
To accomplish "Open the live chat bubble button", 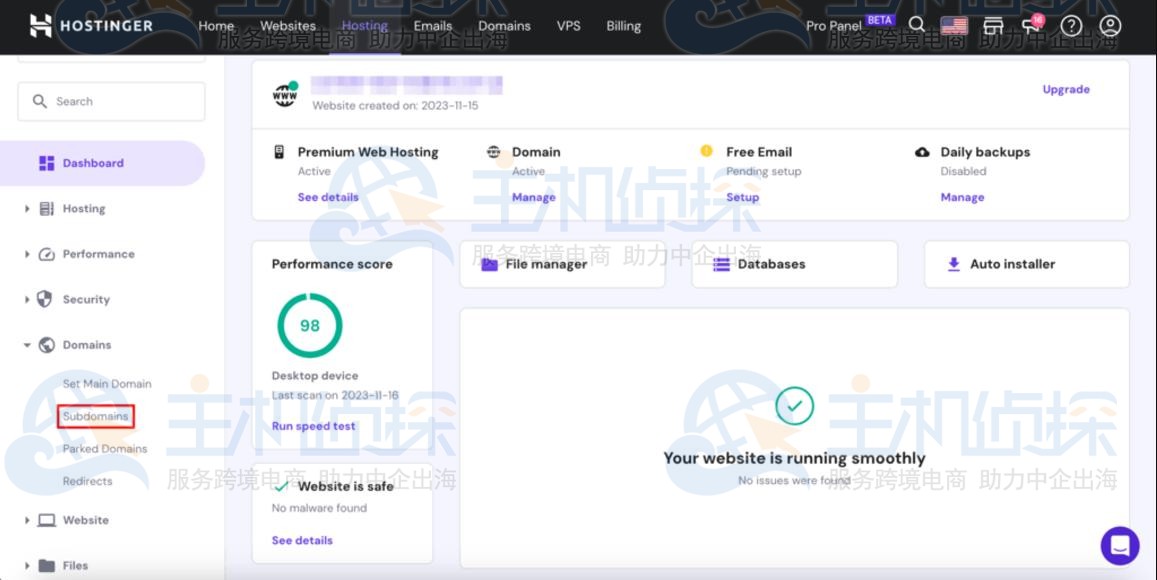I will pos(1119,546).
